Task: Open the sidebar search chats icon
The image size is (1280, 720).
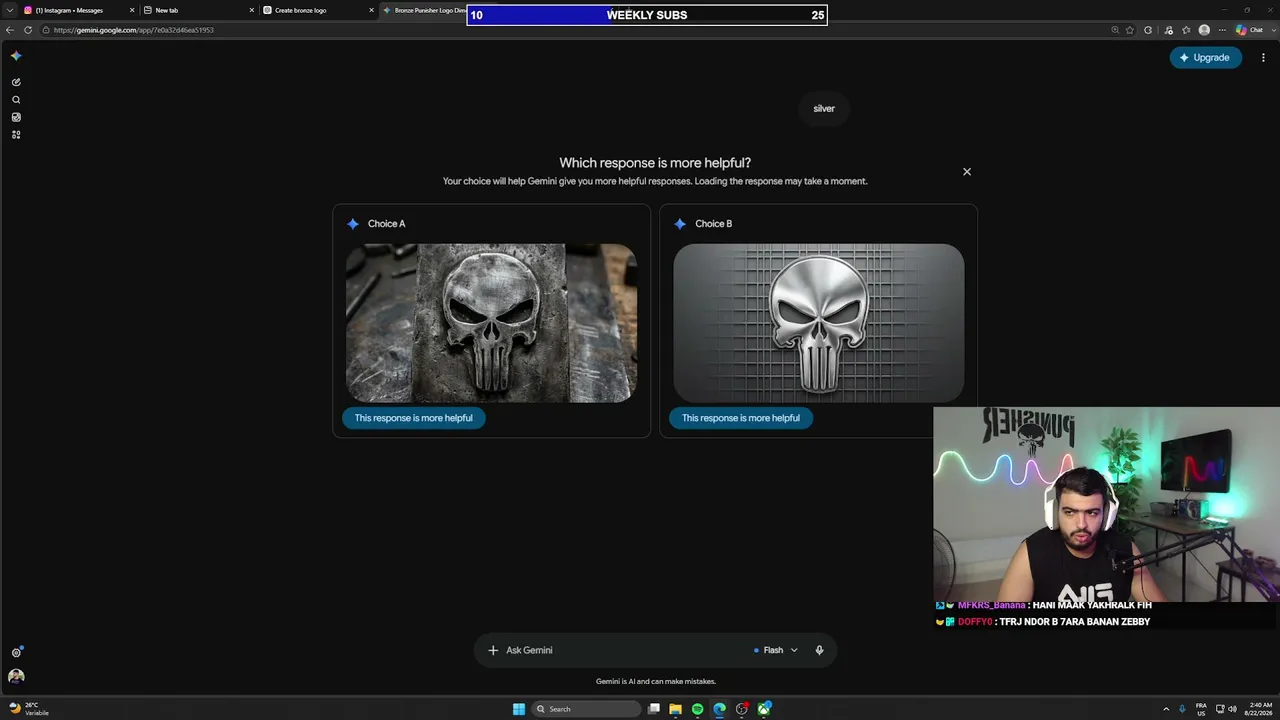Action: click(x=16, y=100)
